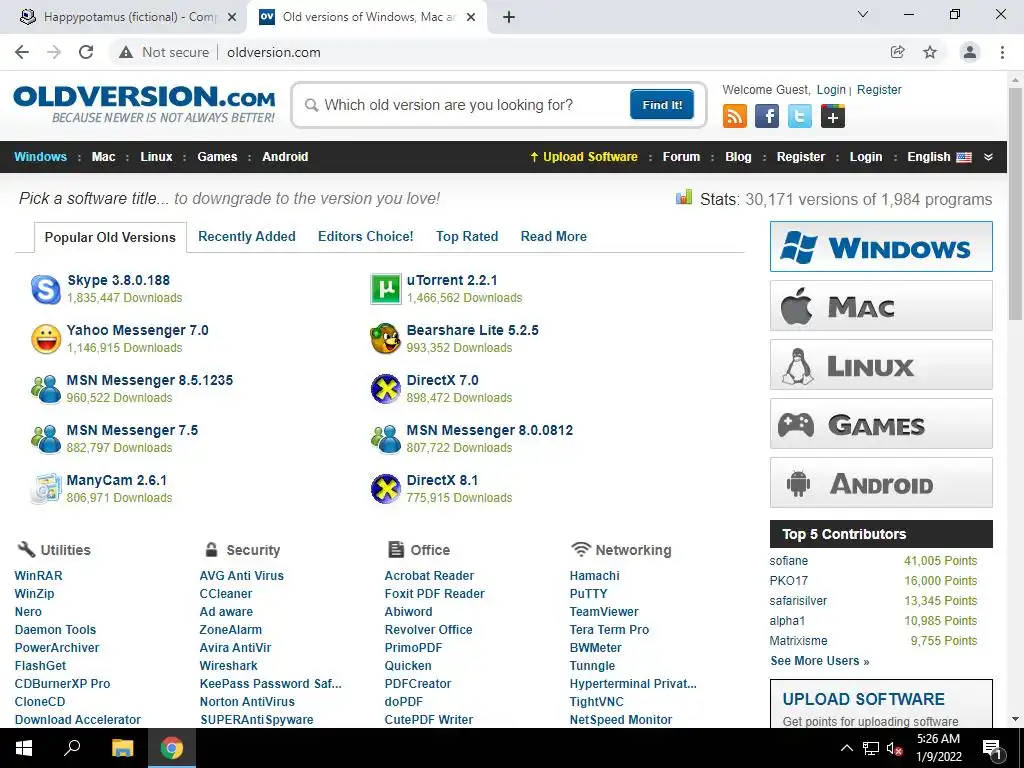This screenshot has height=768, width=1024.
Task: Open the Facebook social icon
Action: coord(767,117)
